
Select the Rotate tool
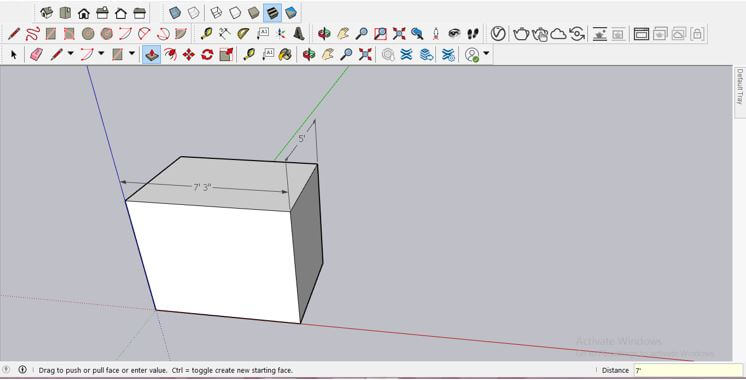coord(207,55)
